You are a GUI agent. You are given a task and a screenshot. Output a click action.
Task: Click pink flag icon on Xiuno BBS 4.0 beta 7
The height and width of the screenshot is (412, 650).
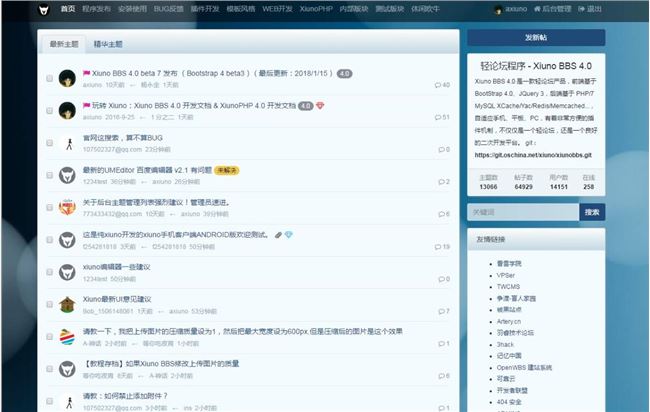point(86,73)
